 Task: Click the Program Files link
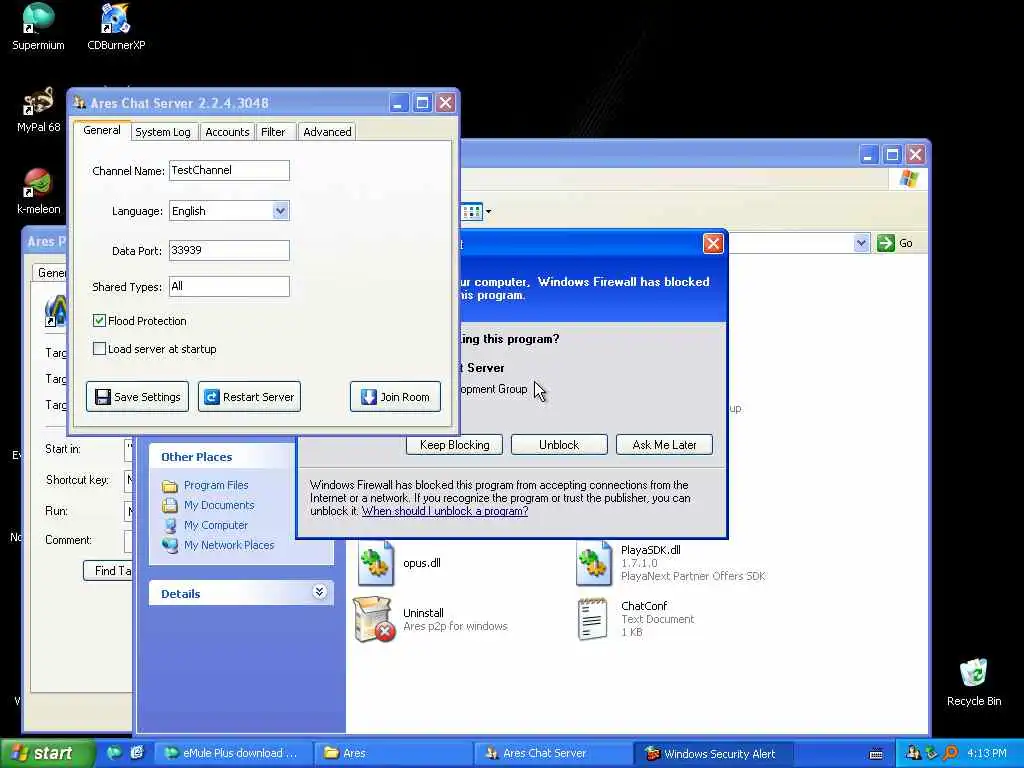pos(216,485)
